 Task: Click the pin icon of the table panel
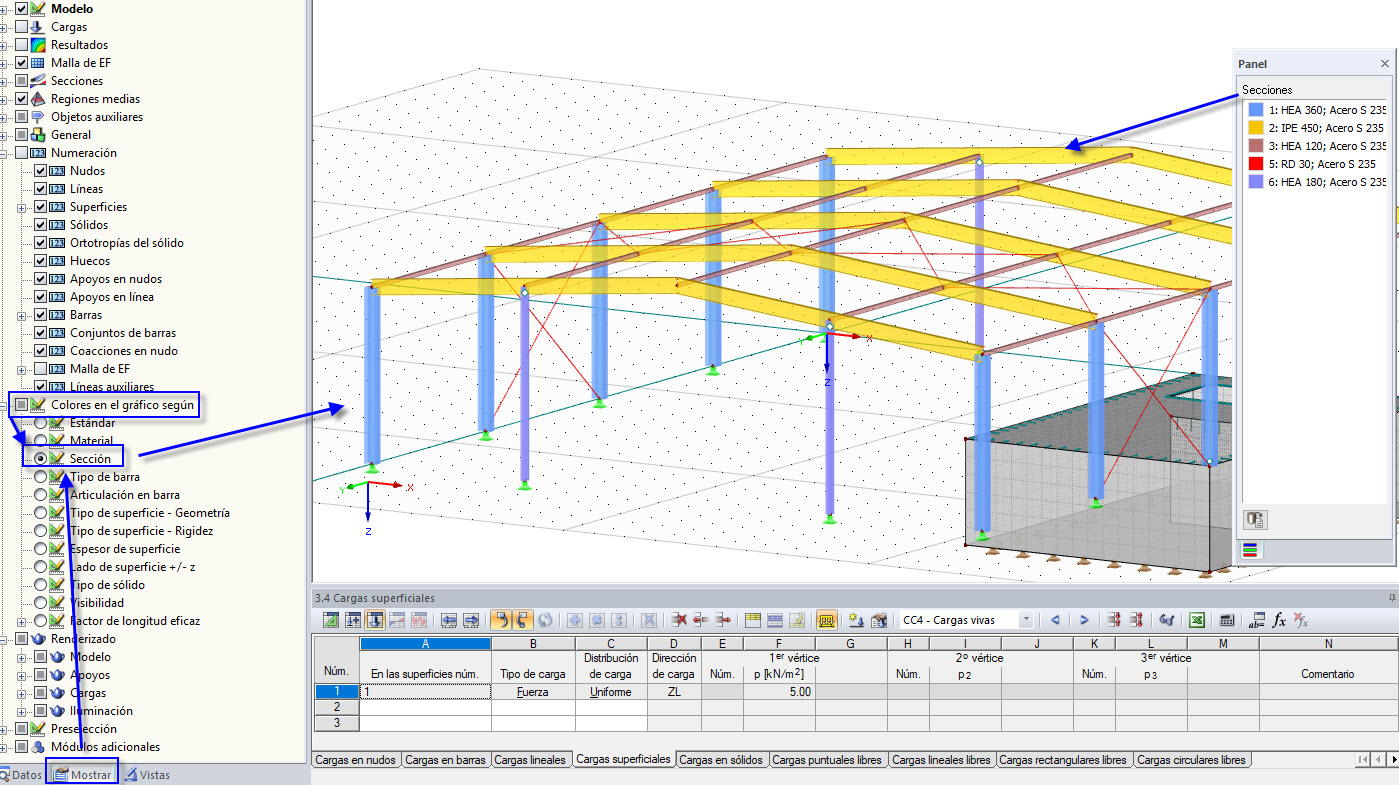(1392, 598)
